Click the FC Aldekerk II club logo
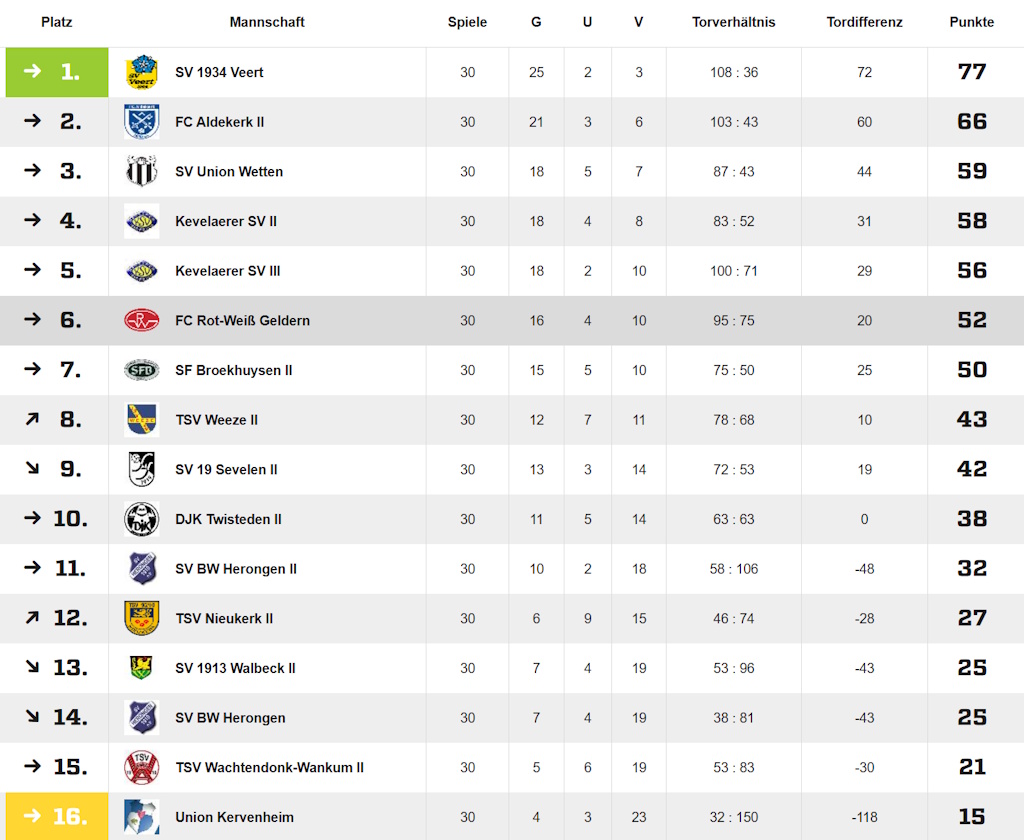The width and height of the screenshot is (1024, 840). point(142,121)
